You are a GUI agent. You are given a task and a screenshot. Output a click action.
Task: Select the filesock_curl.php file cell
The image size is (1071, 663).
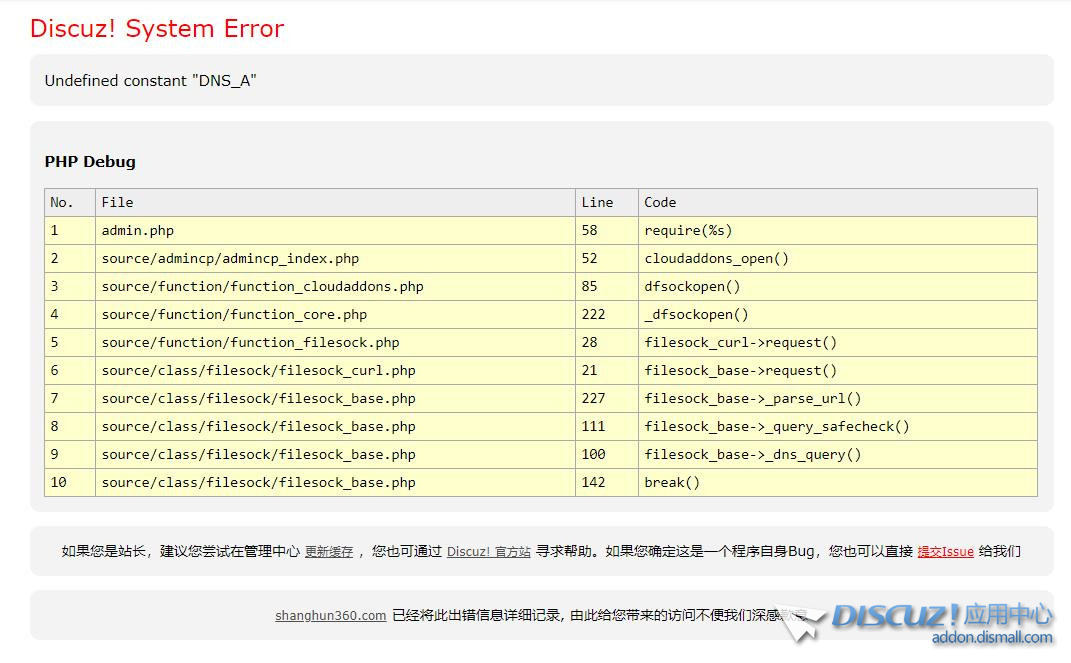click(x=335, y=371)
